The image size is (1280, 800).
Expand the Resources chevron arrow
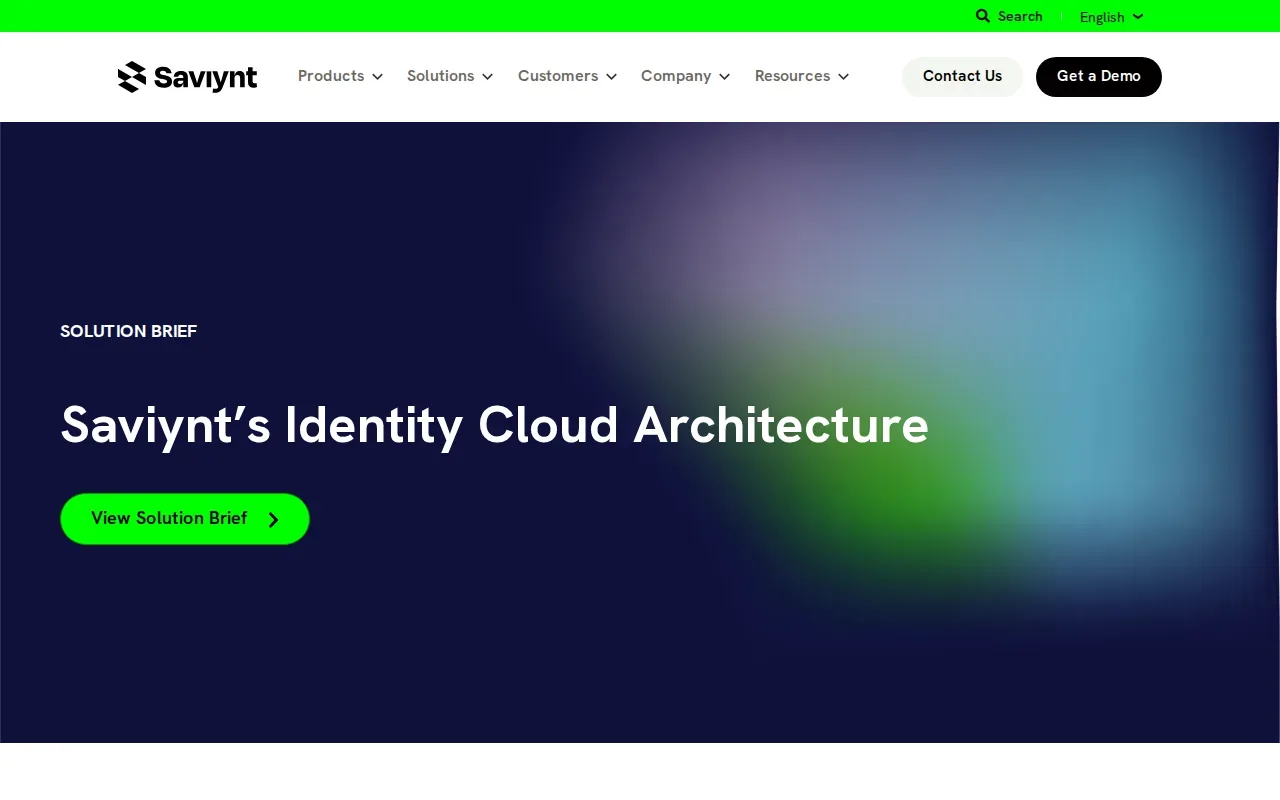click(843, 77)
